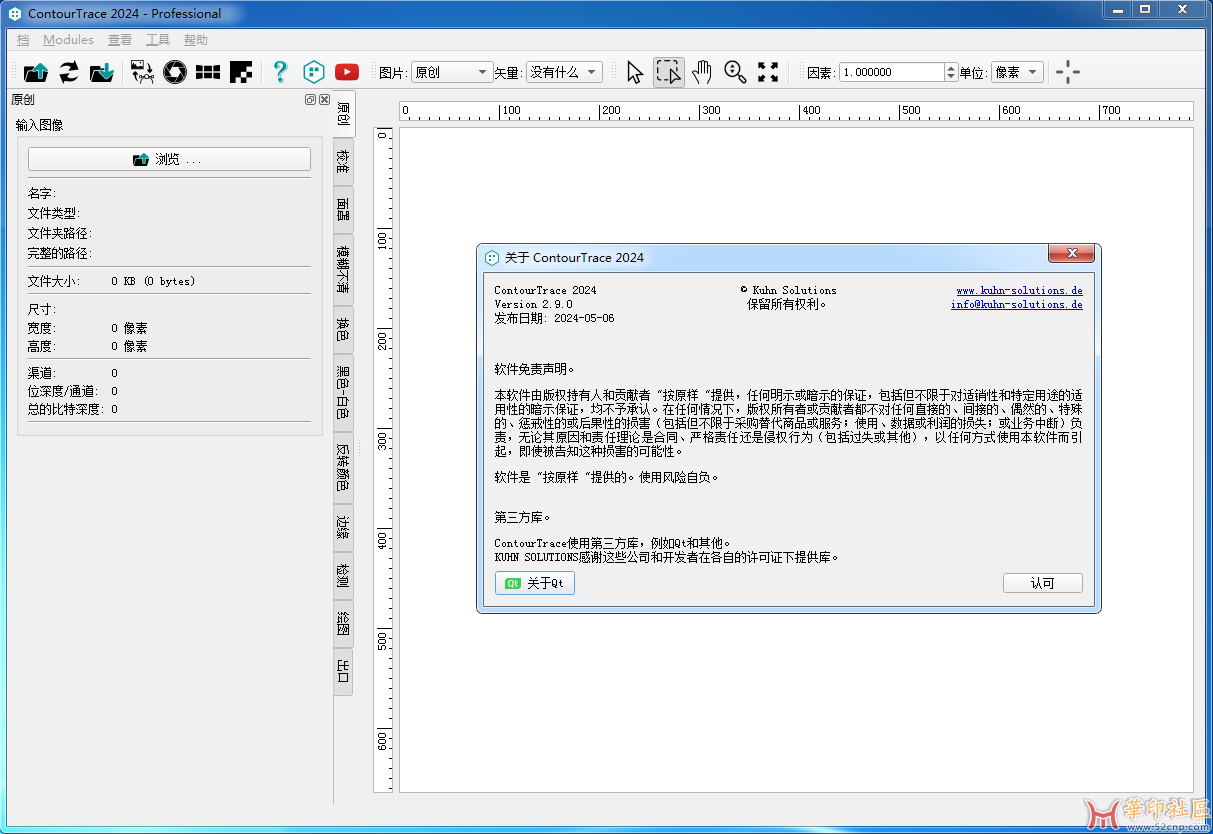Switch to the 出口 vertical tab

tap(343, 671)
